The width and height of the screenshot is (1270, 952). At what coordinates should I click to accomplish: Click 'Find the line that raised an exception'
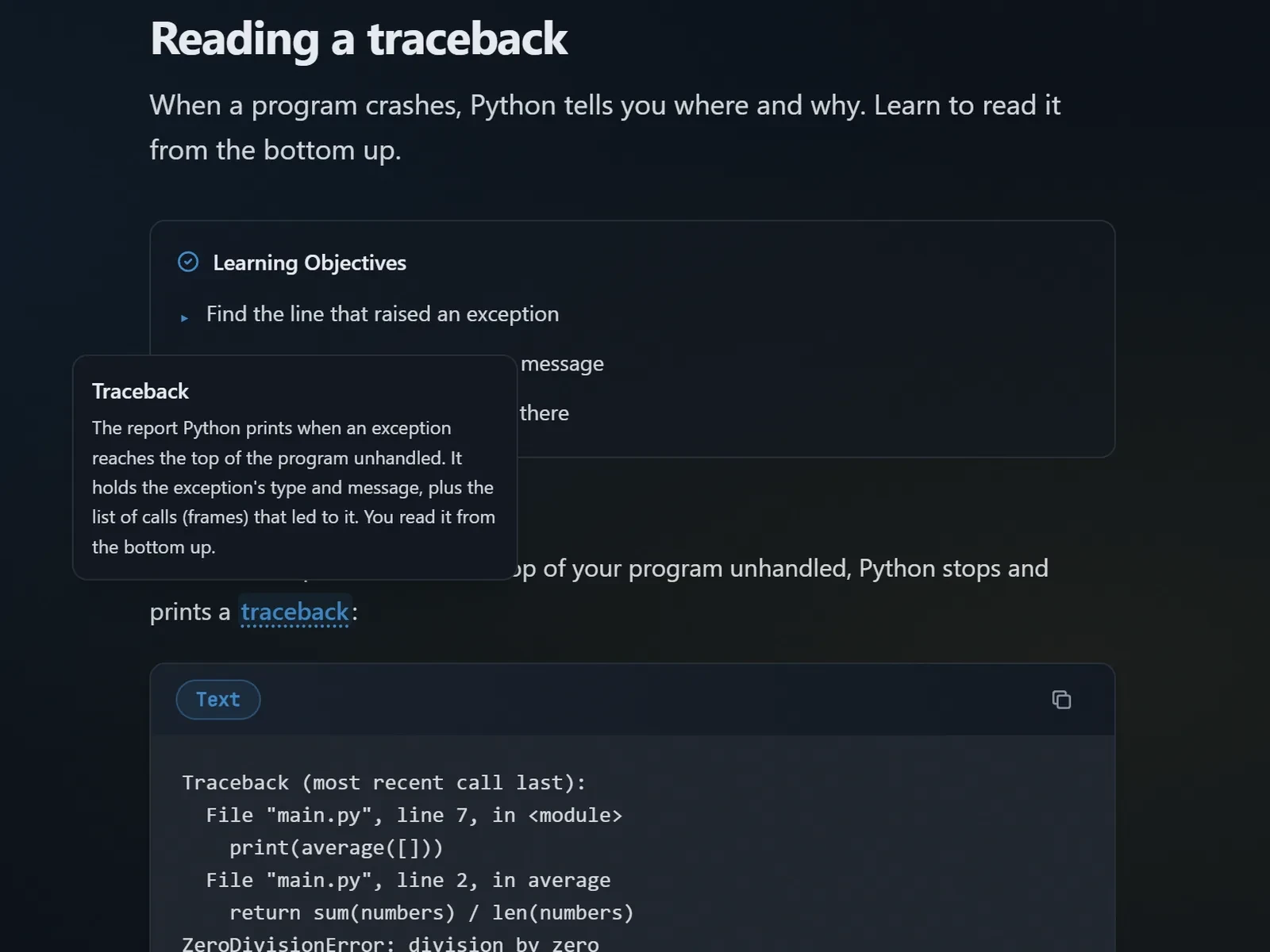[383, 314]
